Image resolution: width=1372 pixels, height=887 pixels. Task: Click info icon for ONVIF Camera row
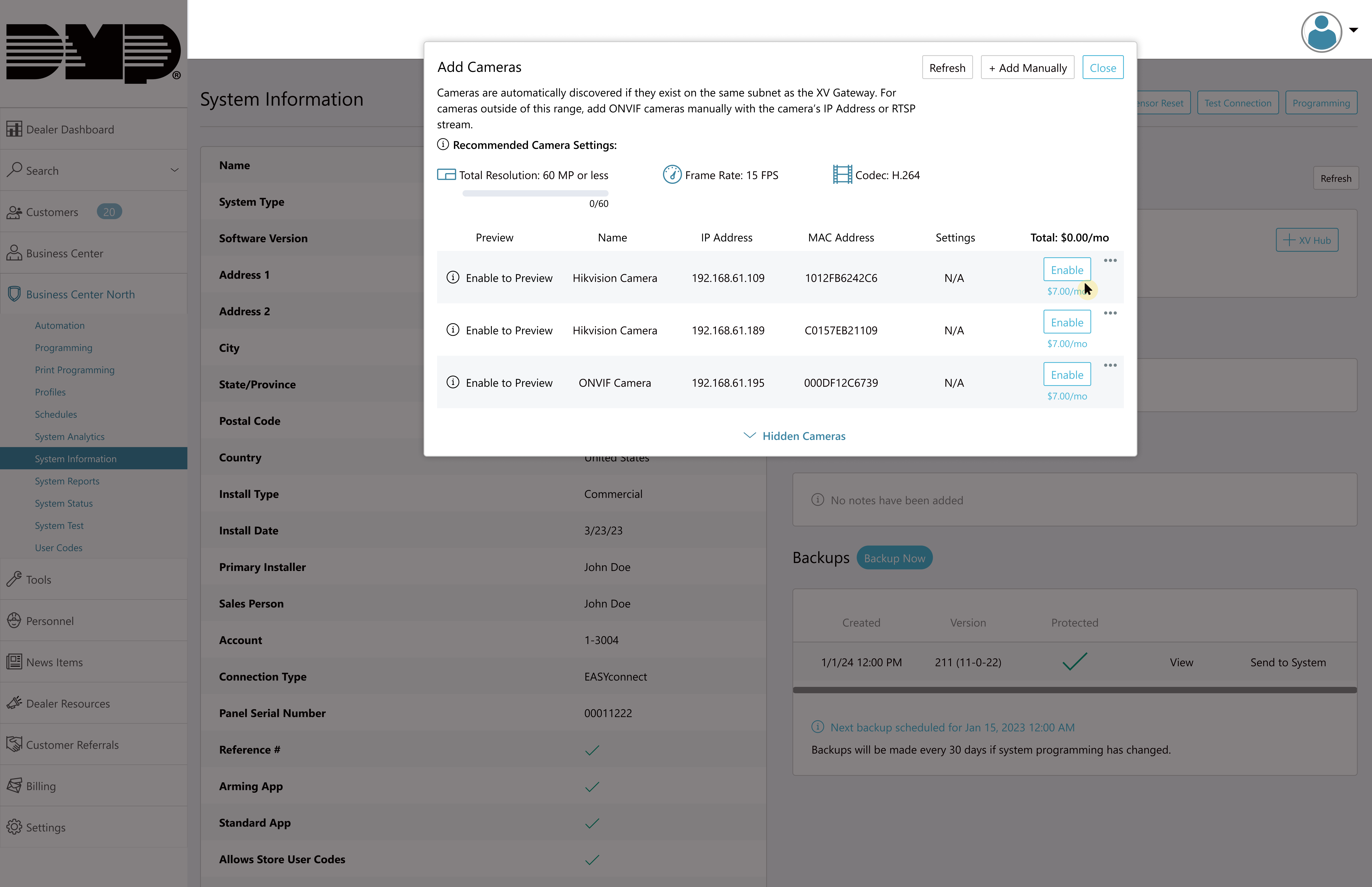click(x=453, y=382)
